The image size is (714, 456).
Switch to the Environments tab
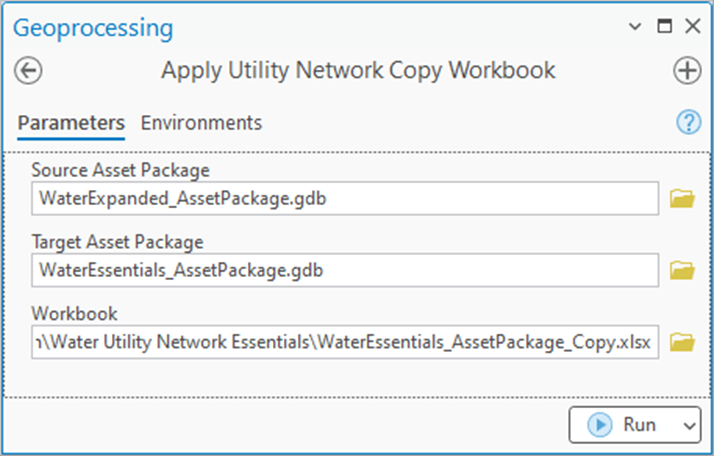[201, 123]
